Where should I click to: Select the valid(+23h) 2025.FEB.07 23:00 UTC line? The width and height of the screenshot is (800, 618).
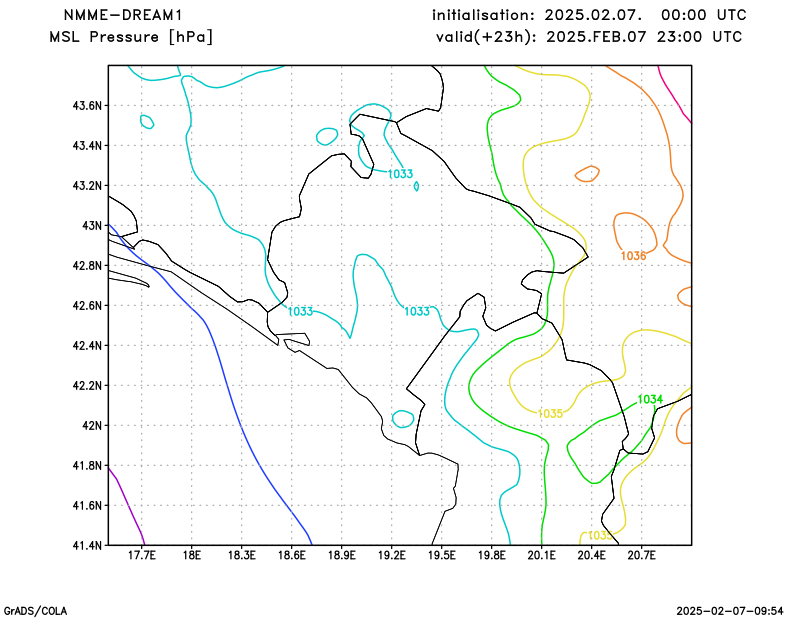click(x=589, y=37)
